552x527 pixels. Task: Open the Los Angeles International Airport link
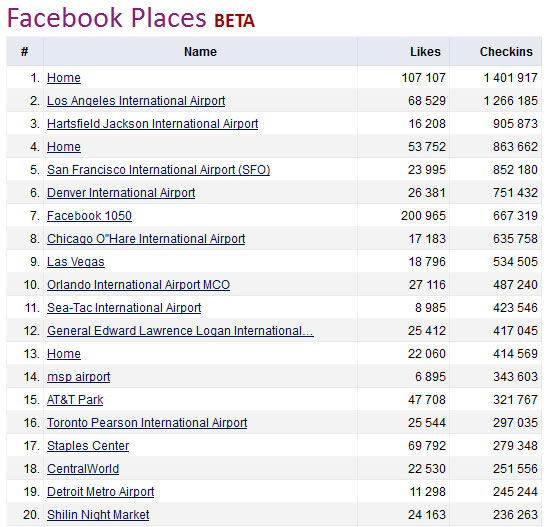point(136,101)
